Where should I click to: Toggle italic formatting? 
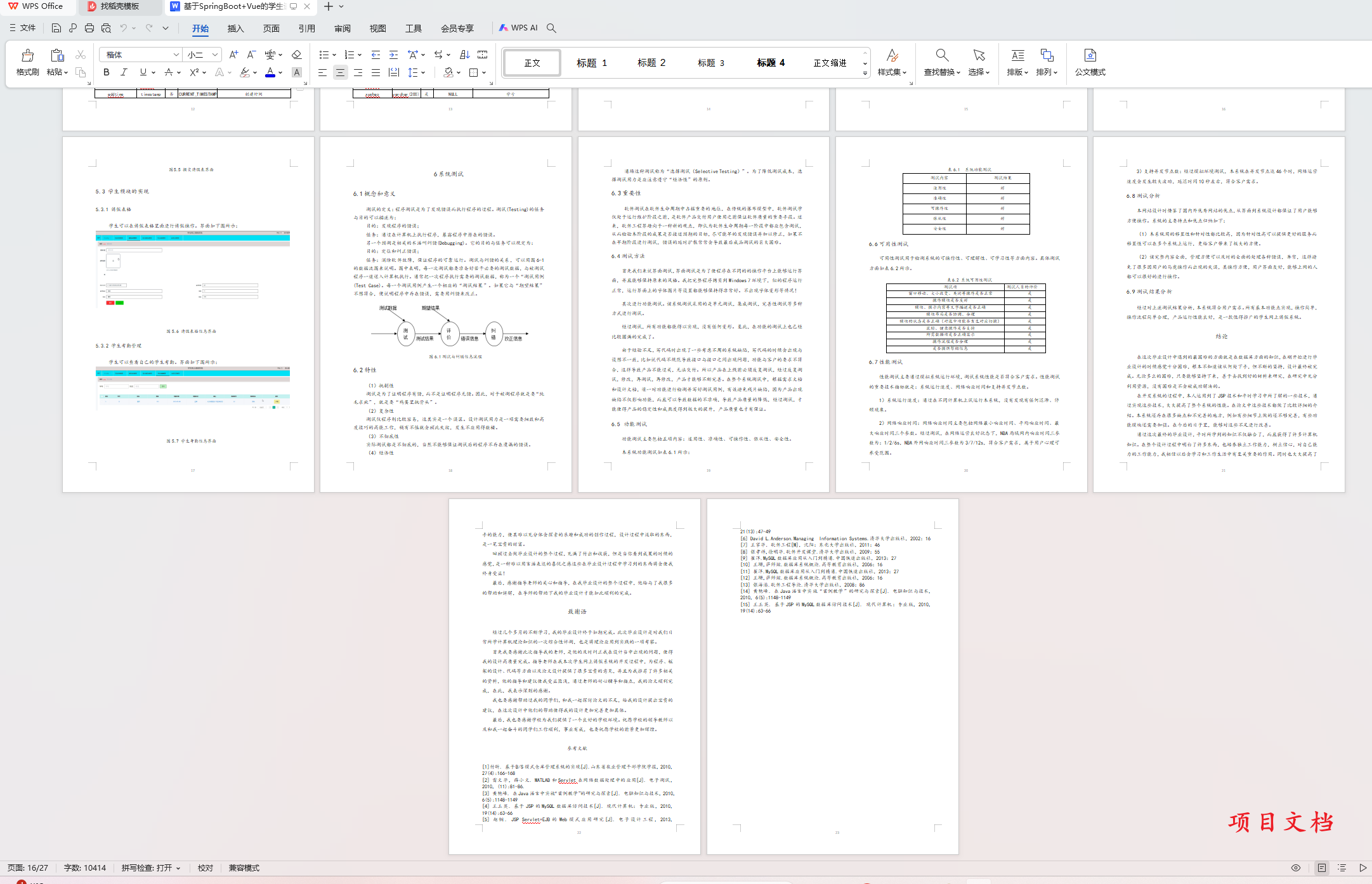tap(124, 72)
